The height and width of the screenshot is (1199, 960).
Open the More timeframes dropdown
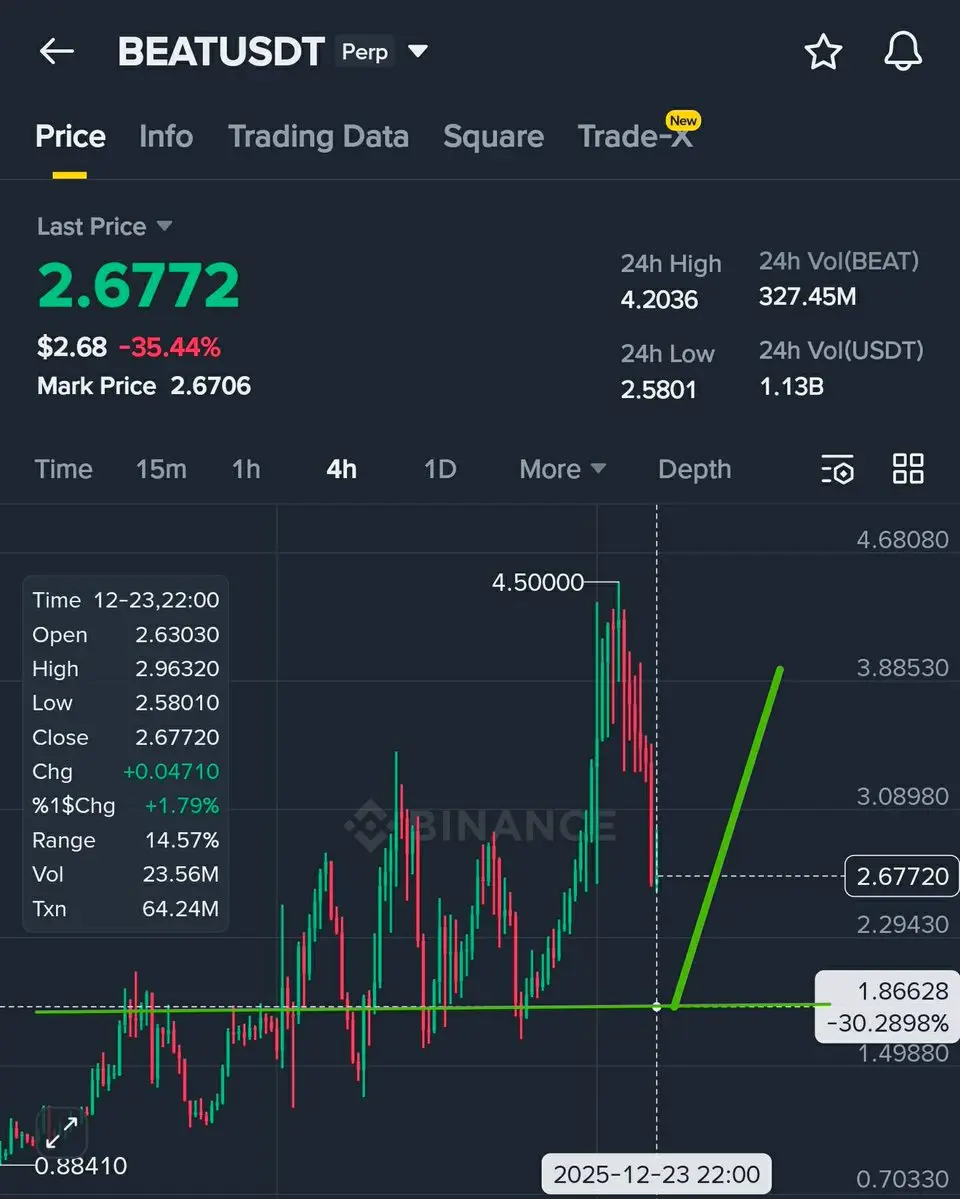pos(562,469)
